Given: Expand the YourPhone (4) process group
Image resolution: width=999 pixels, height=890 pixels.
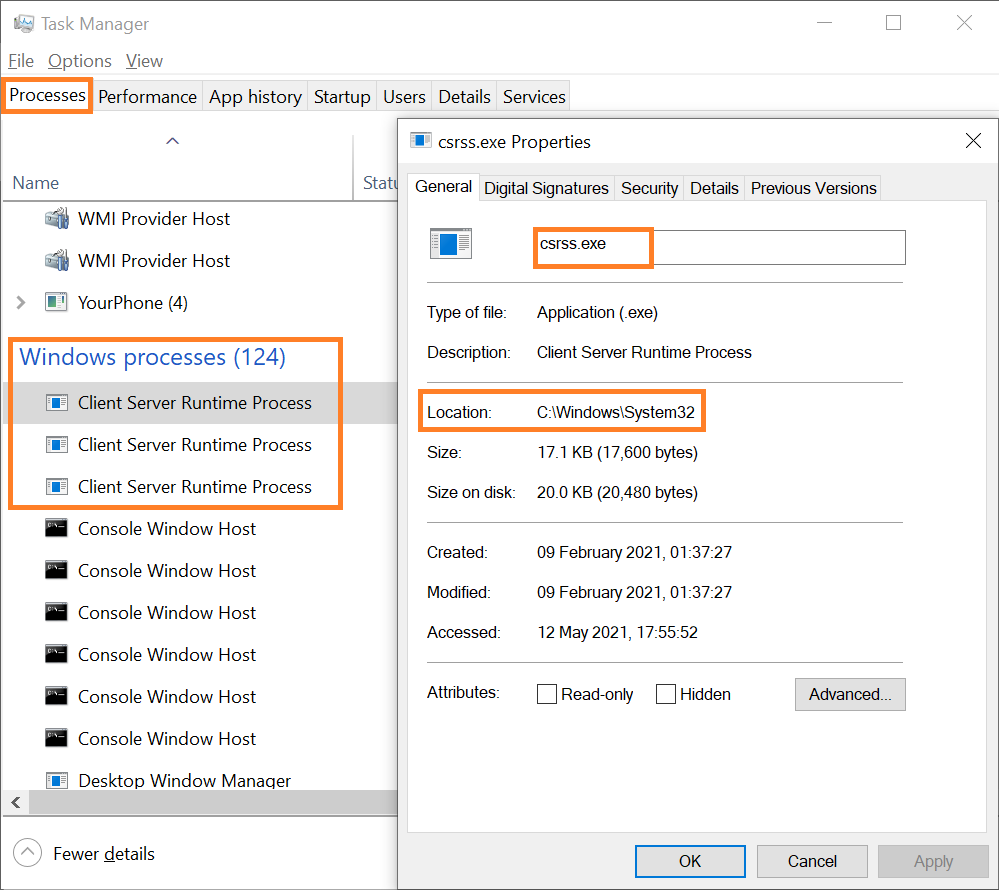Looking at the screenshot, I should click(20, 302).
